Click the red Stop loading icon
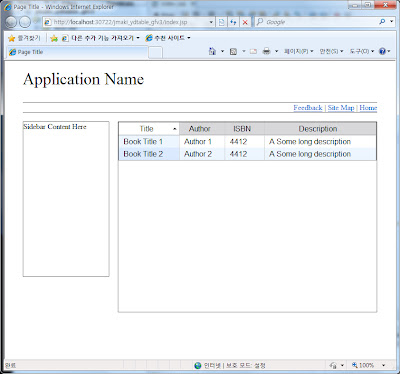Viewport: 400px width, 374px height. pos(245,22)
